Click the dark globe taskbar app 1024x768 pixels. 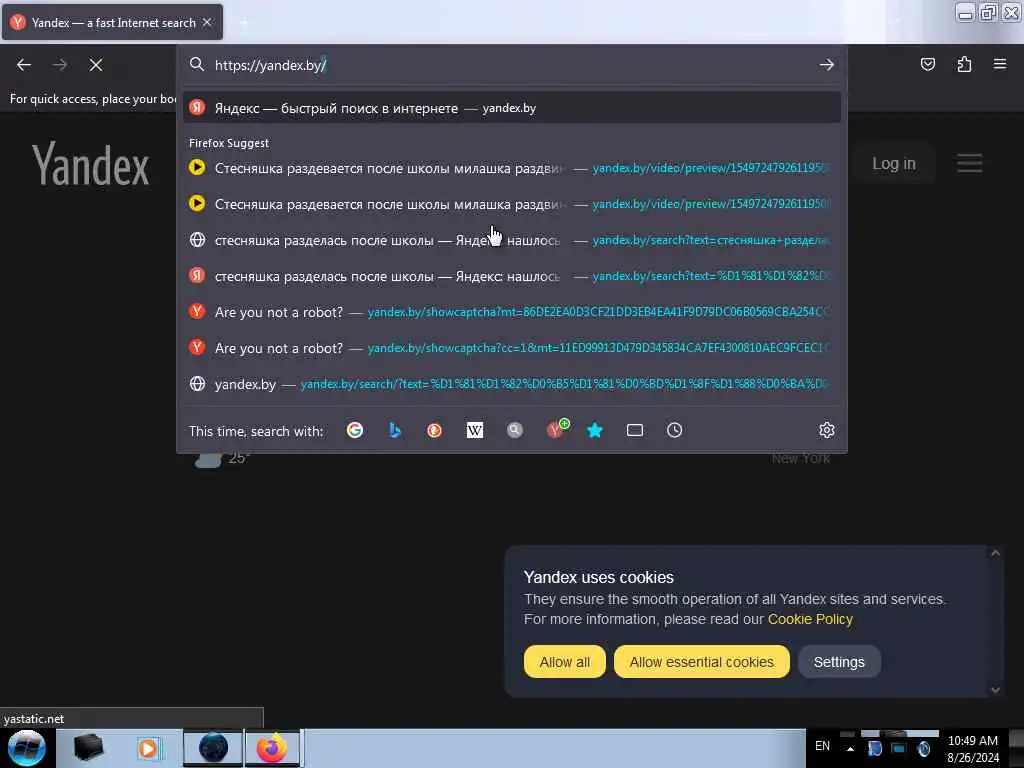point(213,748)
